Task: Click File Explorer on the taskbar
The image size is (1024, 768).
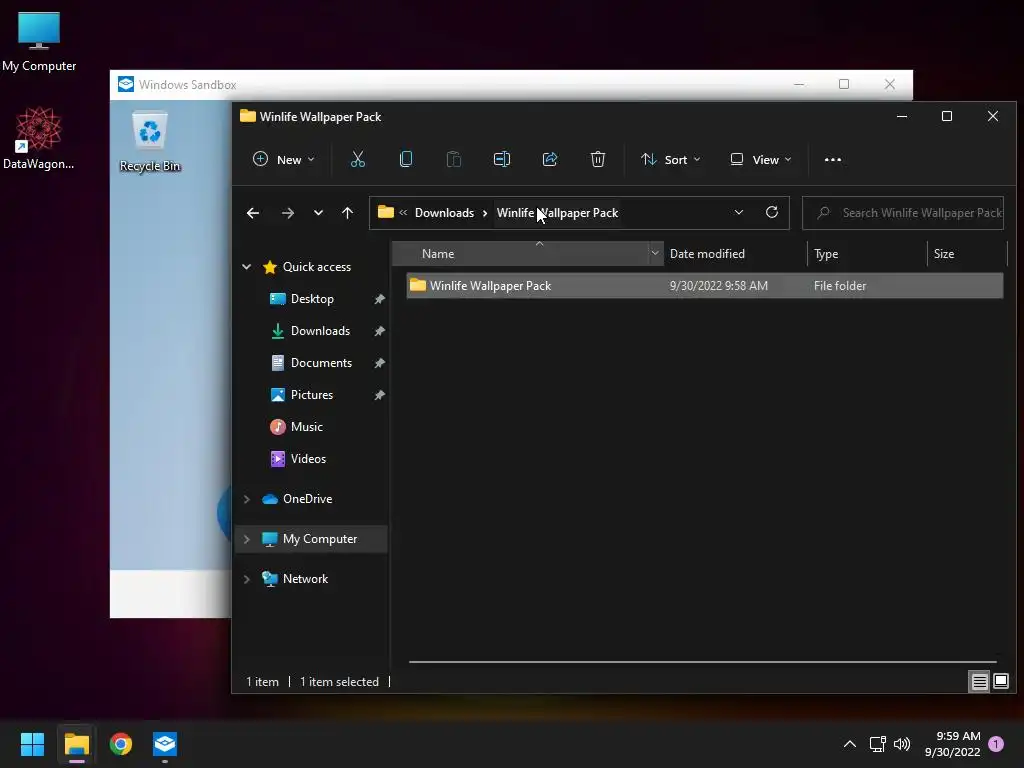Action: 76,744
